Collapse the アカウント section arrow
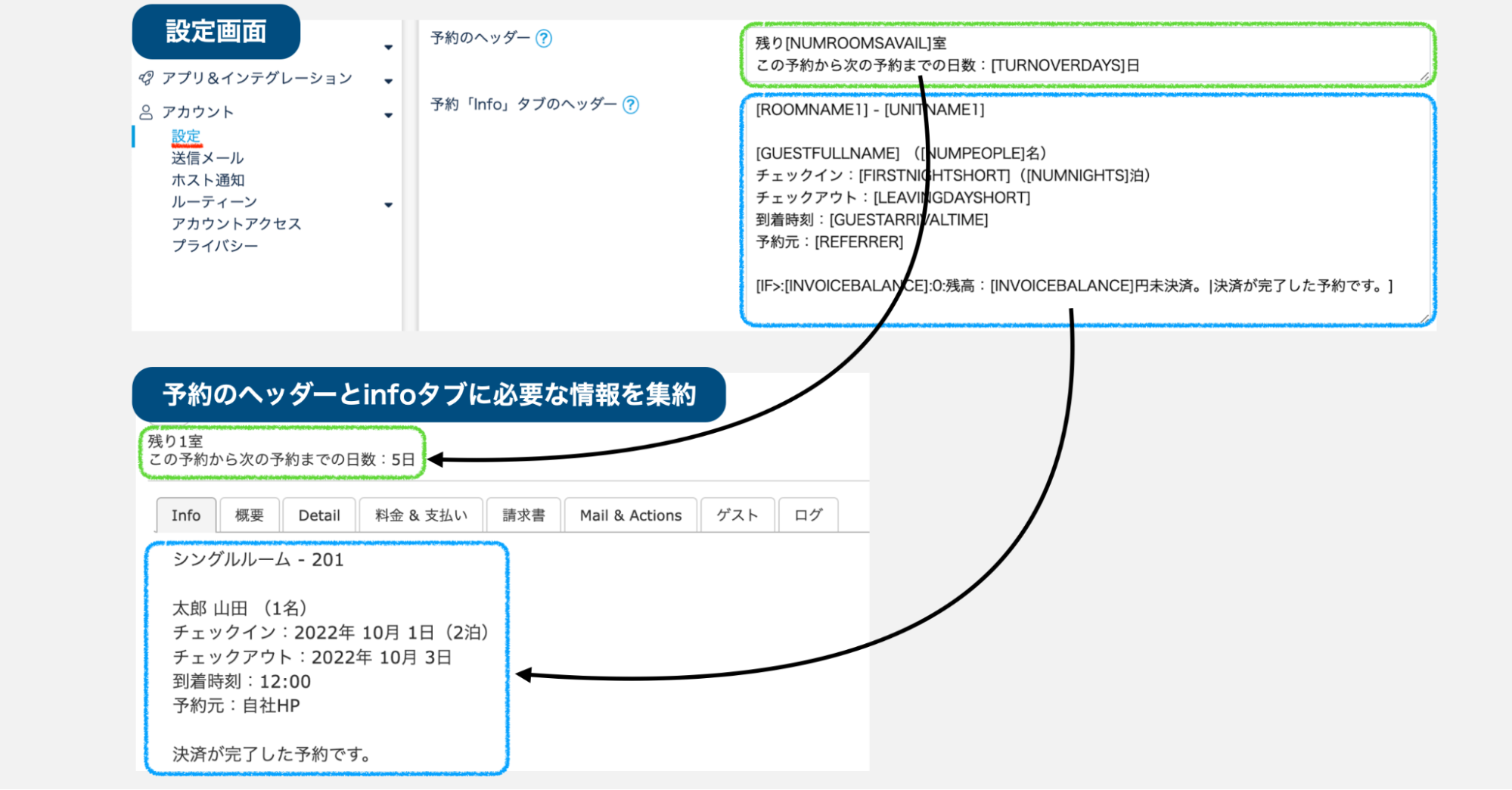The image size is (1512, 790). [x=388, y=115]
